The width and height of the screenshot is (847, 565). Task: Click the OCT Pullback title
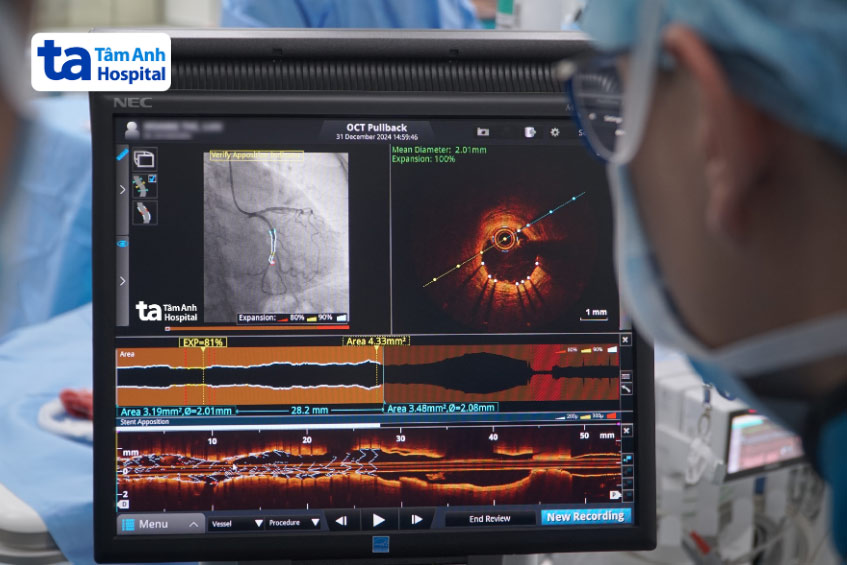(377, 128)
